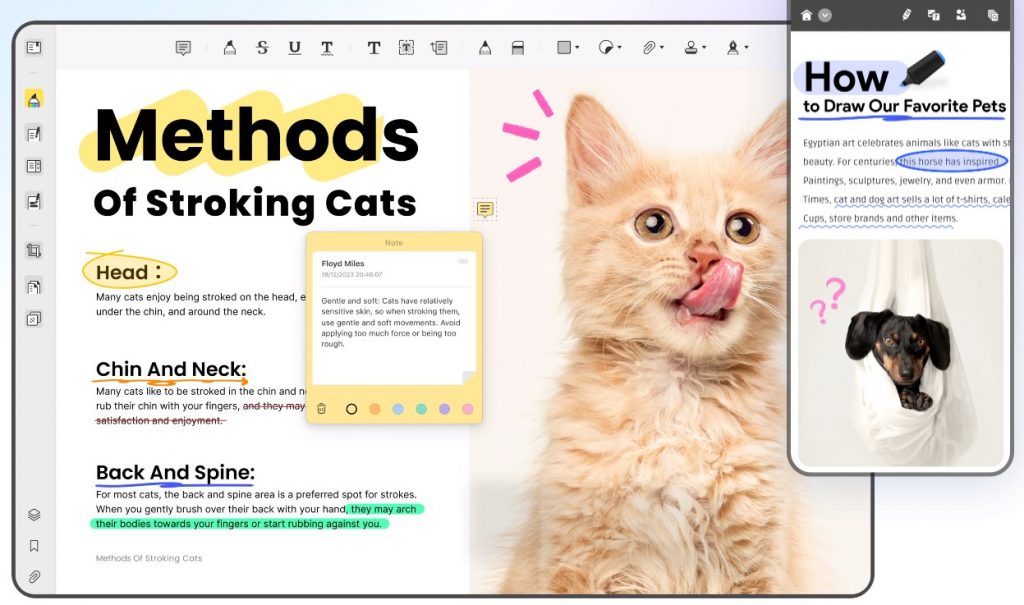Select the text callout tool
Screen dimensions: 1024x605
pos(439,48)
